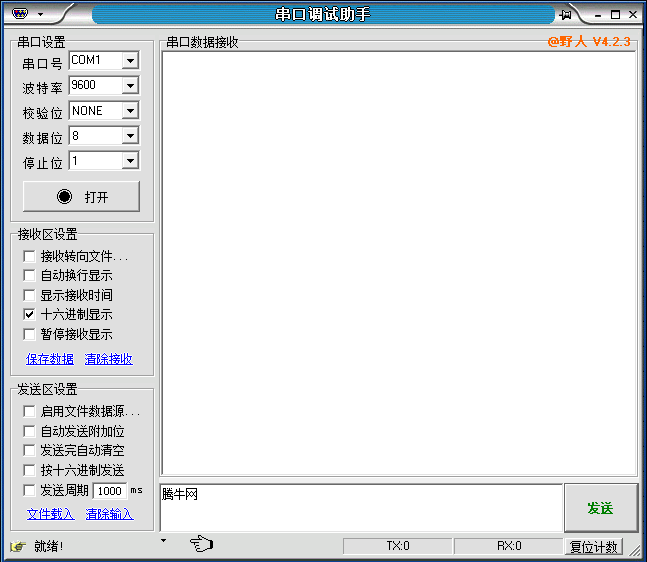Close the serial debug assistant window
The width and height of the screenshot is (647, 562).
pos(633,15)
